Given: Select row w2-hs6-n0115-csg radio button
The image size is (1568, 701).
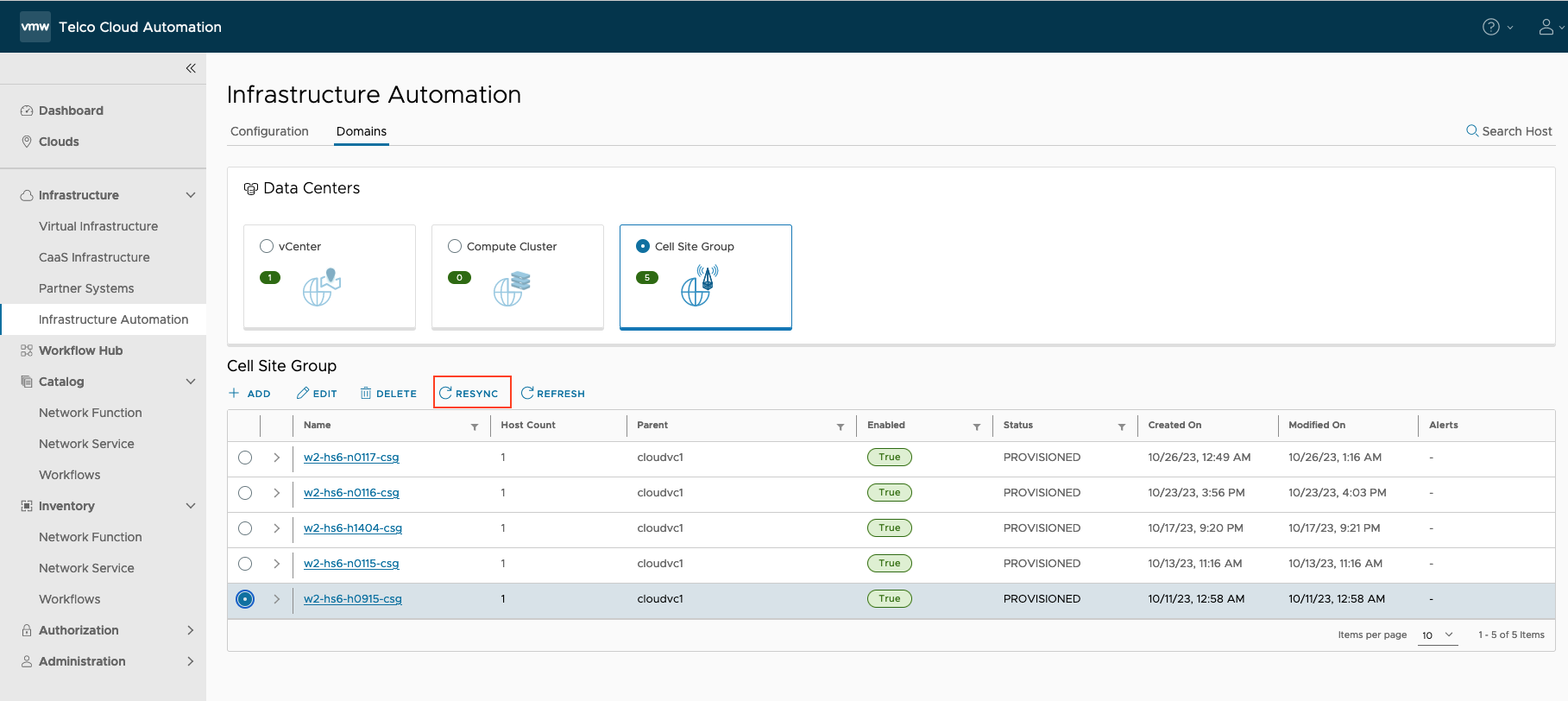Looking at the screenshot, I should pyautogui.click(x=245, y=564).
